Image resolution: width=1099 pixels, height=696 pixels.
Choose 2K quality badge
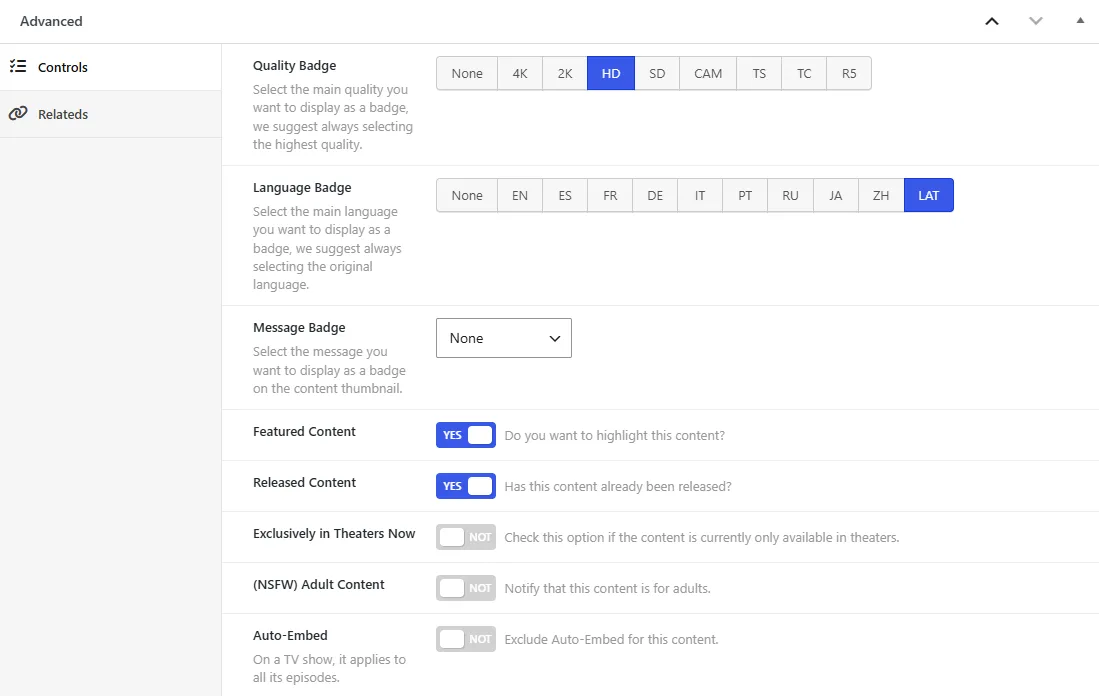(565, 74)
